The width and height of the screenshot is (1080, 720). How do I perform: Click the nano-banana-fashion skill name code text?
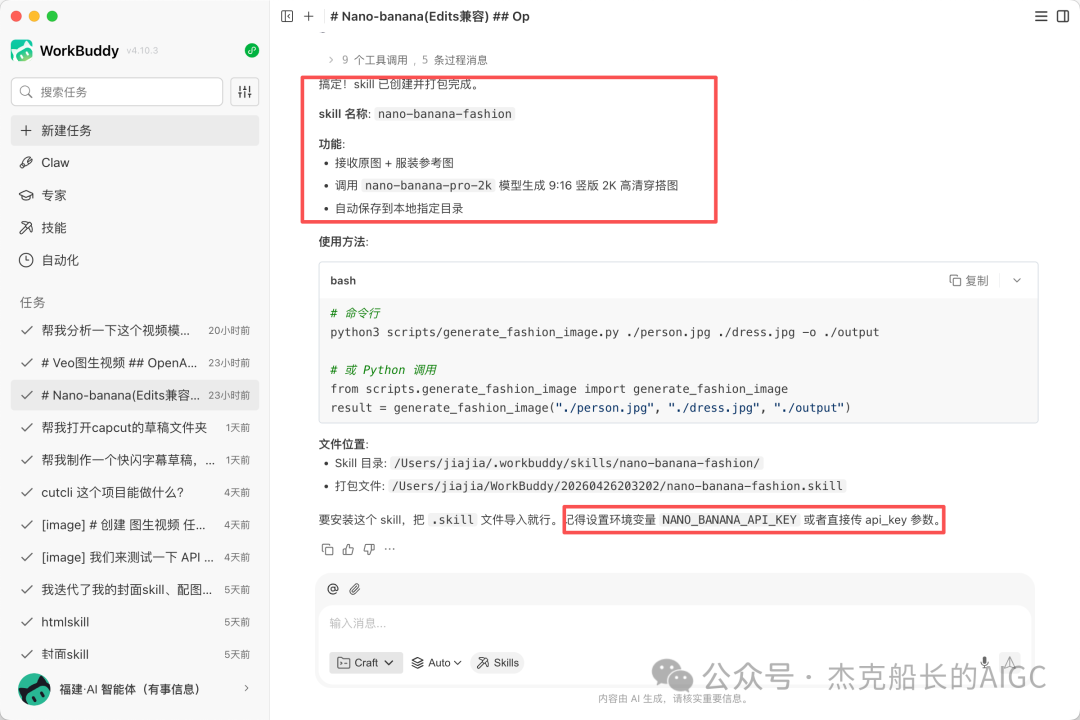pyautogui.click(x=445, y=114)
